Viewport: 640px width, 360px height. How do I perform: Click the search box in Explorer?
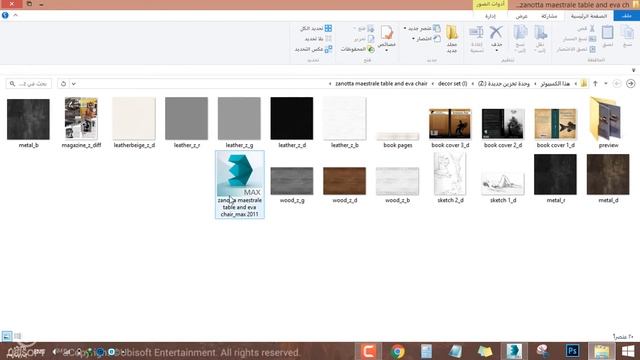pos(29,84)
